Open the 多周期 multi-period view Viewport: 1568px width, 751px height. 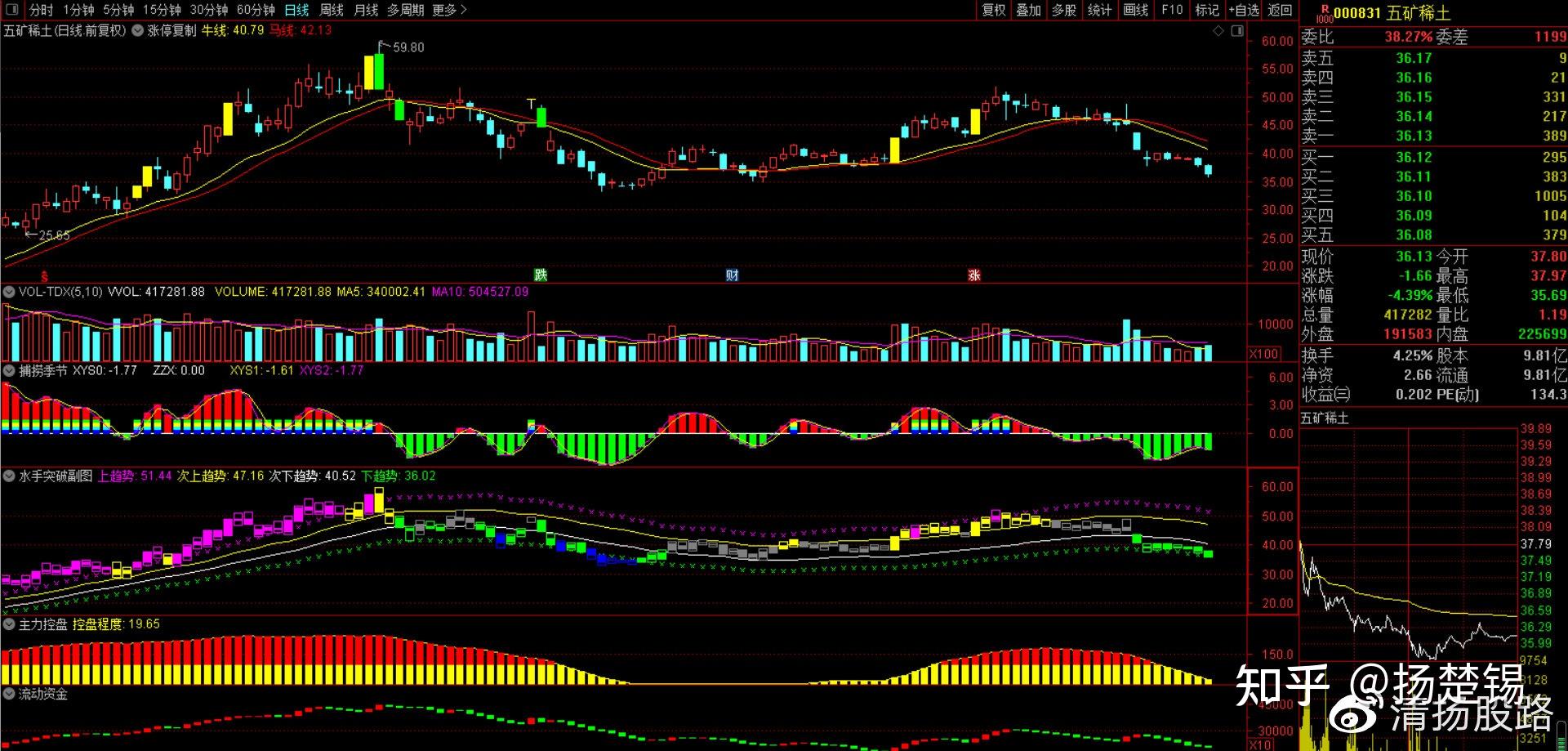coord(406,10)
